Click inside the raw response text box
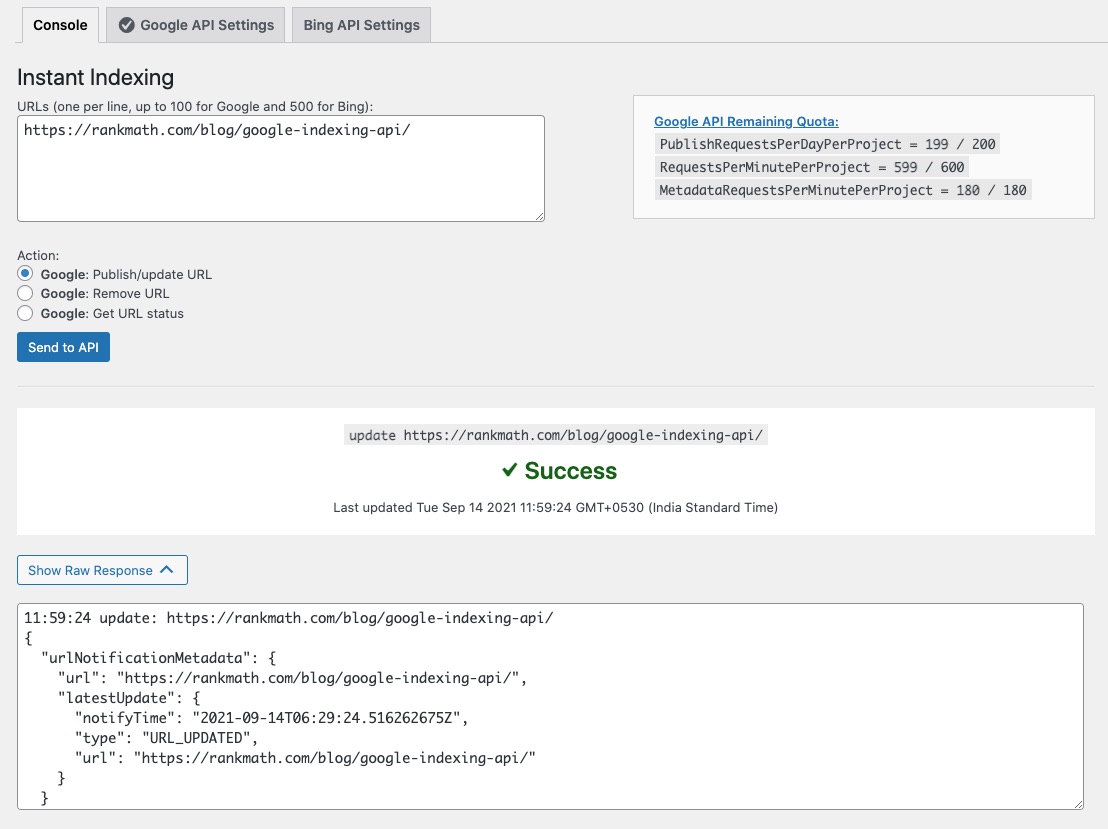The height and width of the screenshot is (829, 1108). (x=550, y=706)
